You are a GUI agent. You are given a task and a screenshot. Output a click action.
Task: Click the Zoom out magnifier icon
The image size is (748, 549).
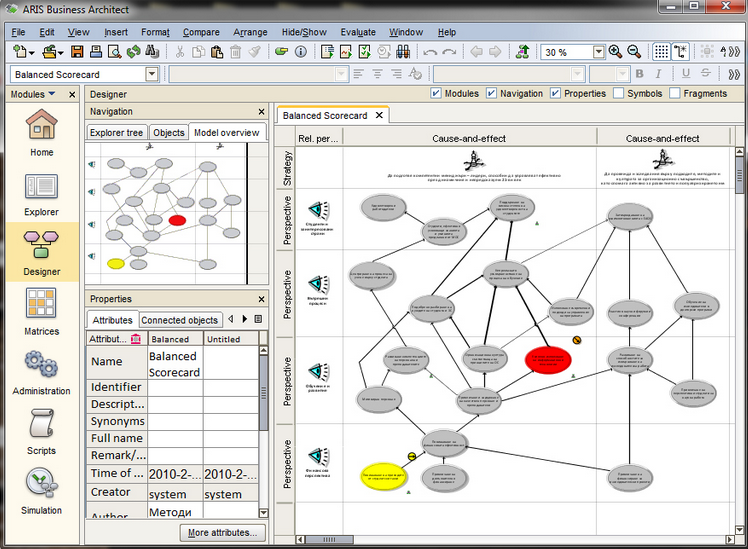click(x=635, y=52)
